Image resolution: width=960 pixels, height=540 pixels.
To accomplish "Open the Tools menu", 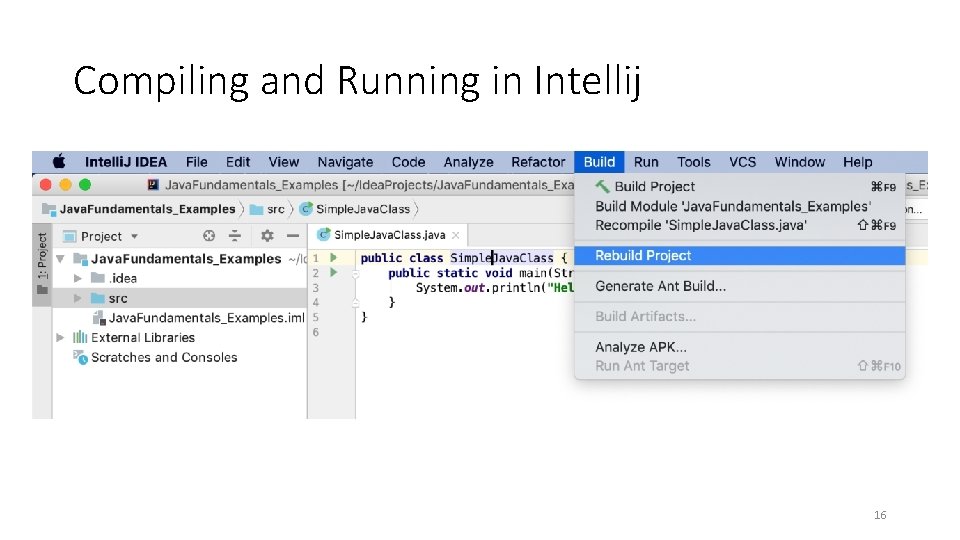I will (x=693, y=162).
